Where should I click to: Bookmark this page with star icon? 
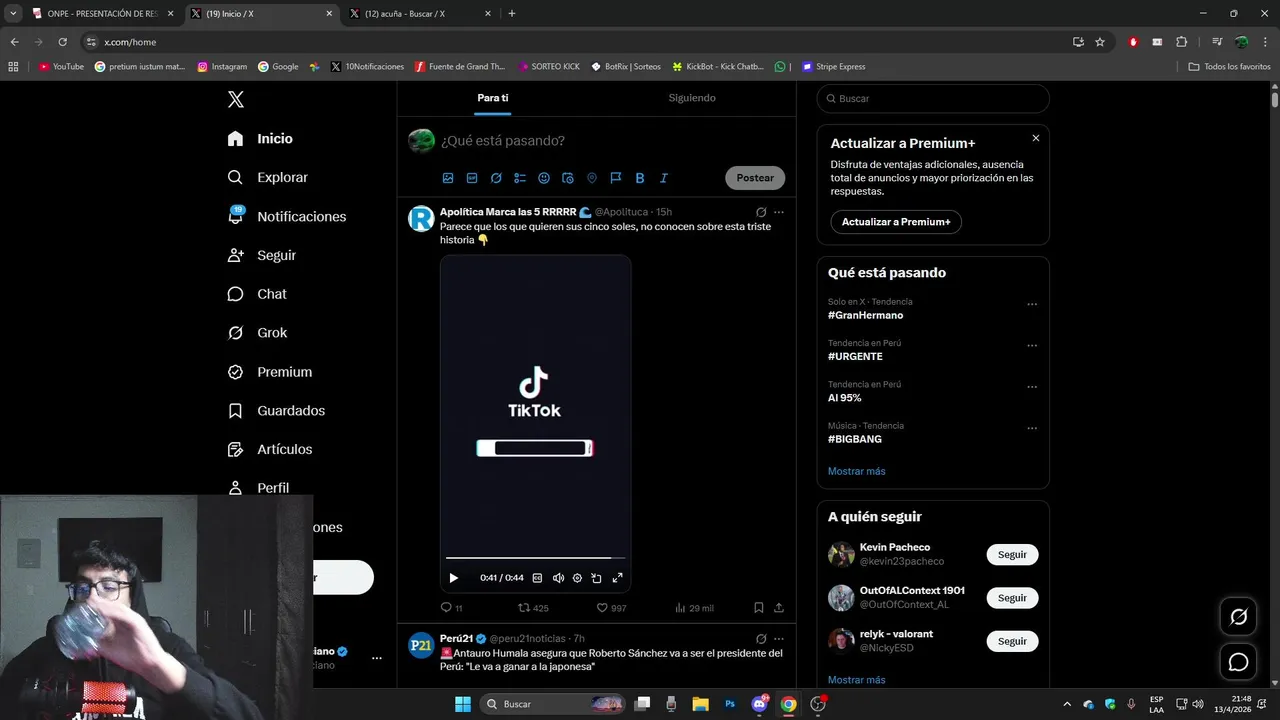pos(1100,42)
